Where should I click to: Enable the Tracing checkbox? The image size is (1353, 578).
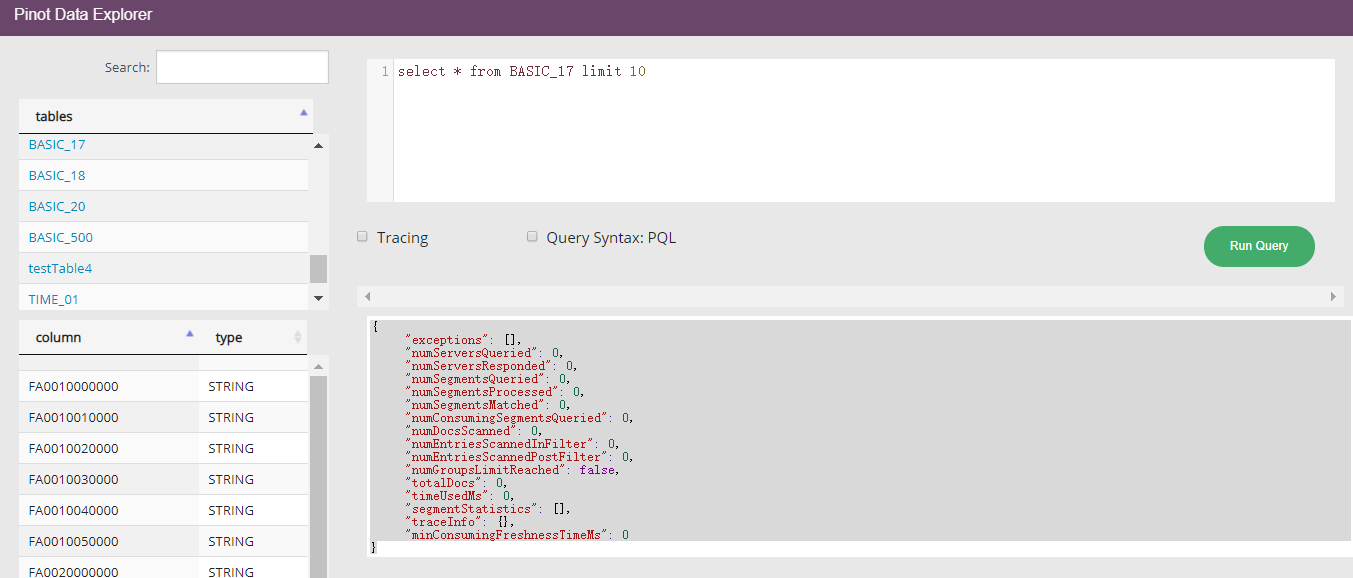click(x=363, y=237)
